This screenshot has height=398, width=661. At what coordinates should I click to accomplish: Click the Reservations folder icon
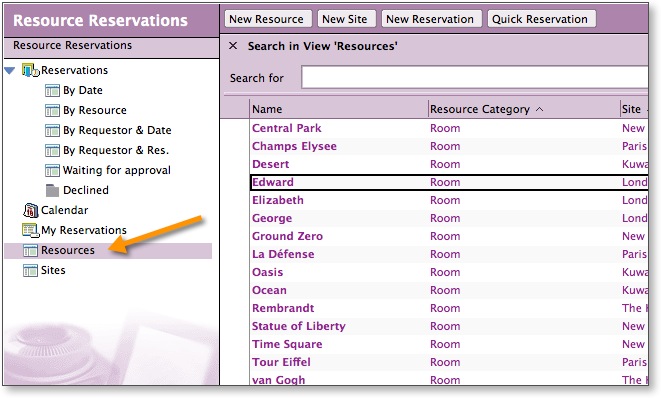30,70
